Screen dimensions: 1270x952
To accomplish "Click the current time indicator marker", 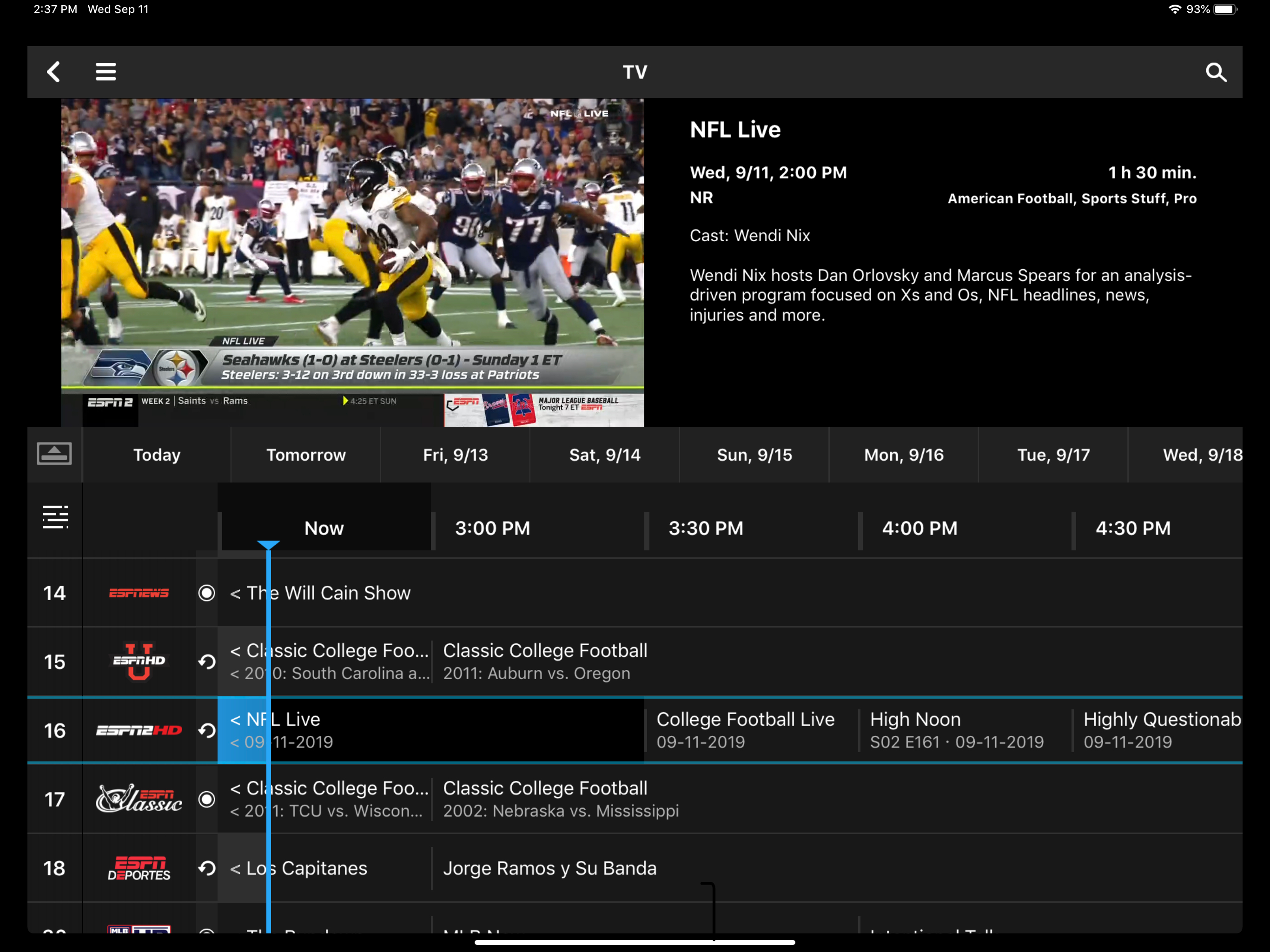I will (x=268, y=544).
